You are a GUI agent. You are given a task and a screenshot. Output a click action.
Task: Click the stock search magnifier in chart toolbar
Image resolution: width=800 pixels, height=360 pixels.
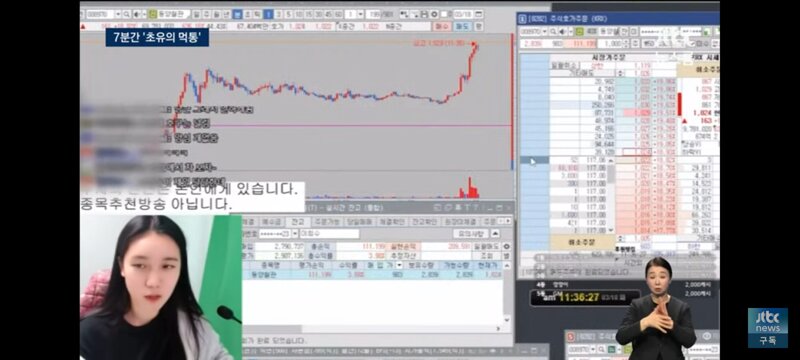click(126, 14)
